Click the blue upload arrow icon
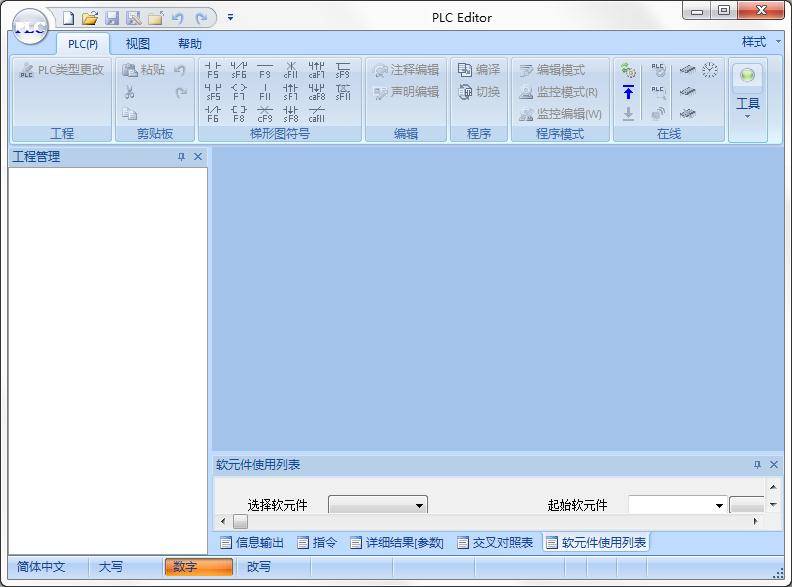 (628, 92)
